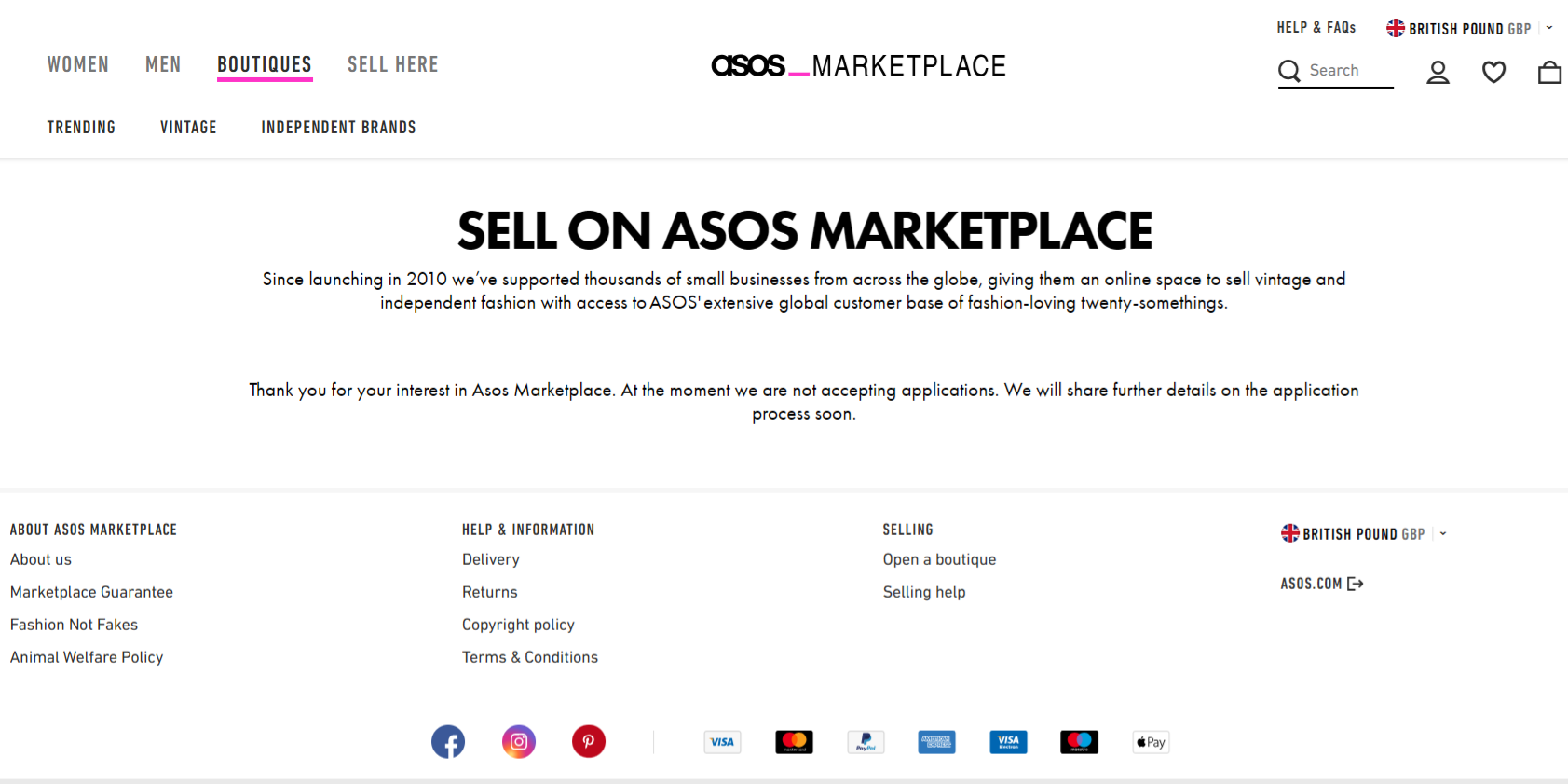
Task: Click the Apple Pay icon
Action: point(1151,742)
